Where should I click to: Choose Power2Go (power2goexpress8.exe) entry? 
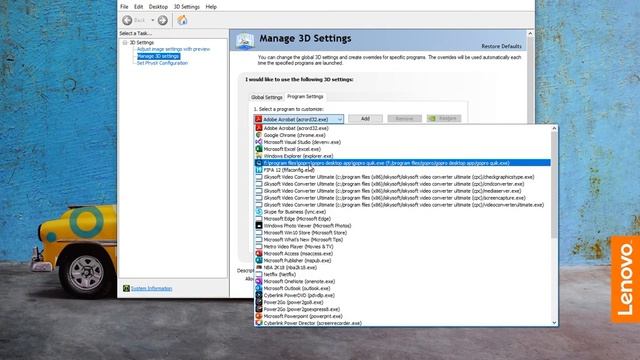coord(402,309)
